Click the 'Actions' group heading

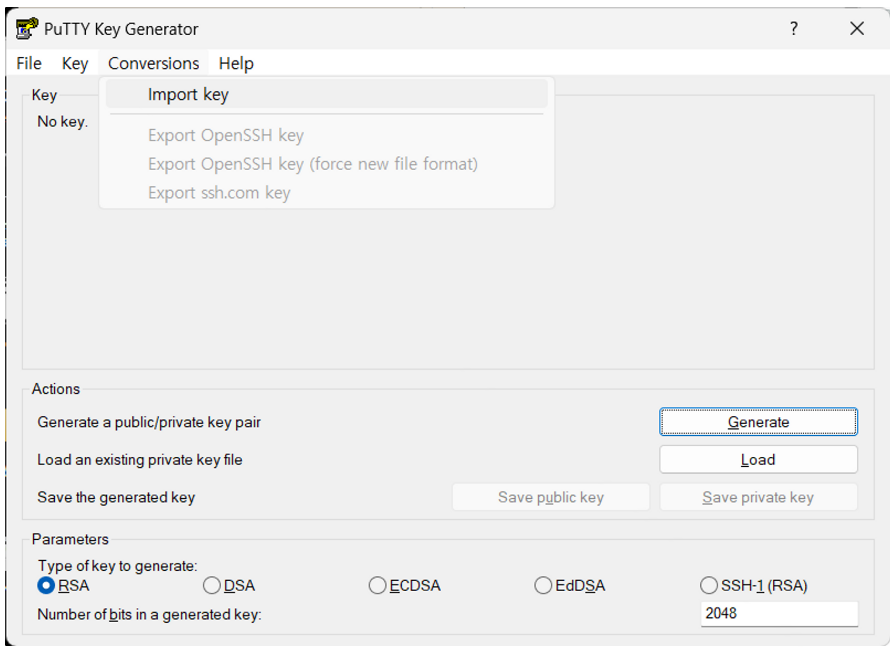pyautogui.click(x=56, y=389)
